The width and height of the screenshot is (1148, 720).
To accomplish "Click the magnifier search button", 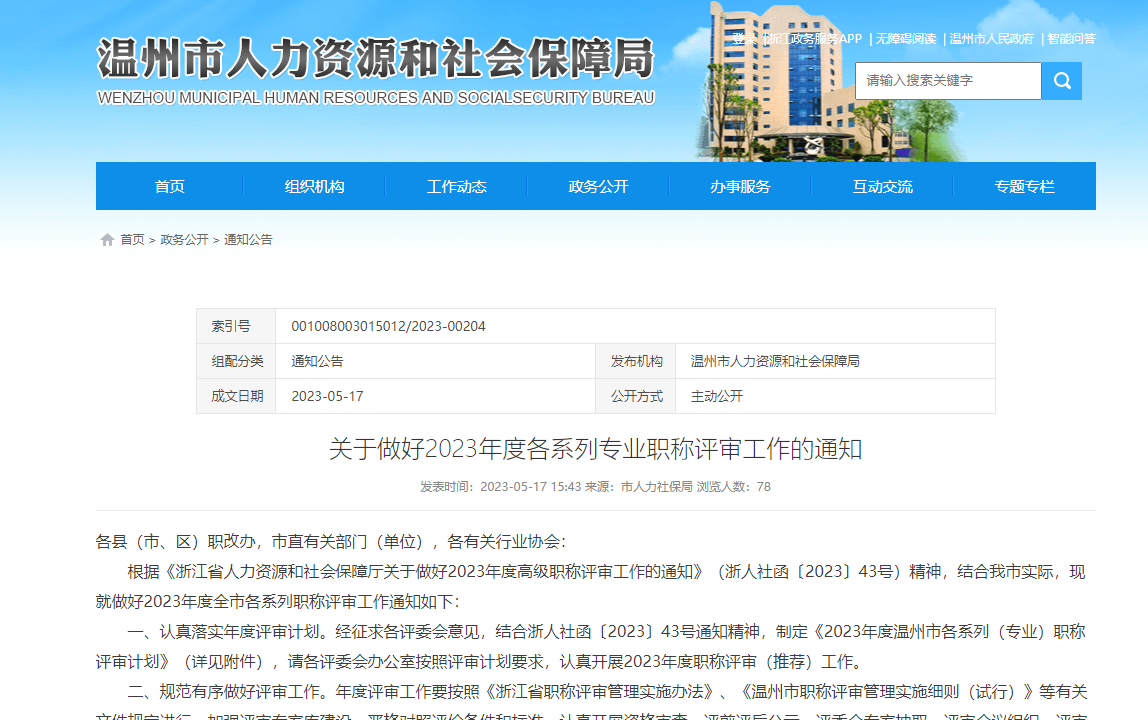I will [1061, 81].
